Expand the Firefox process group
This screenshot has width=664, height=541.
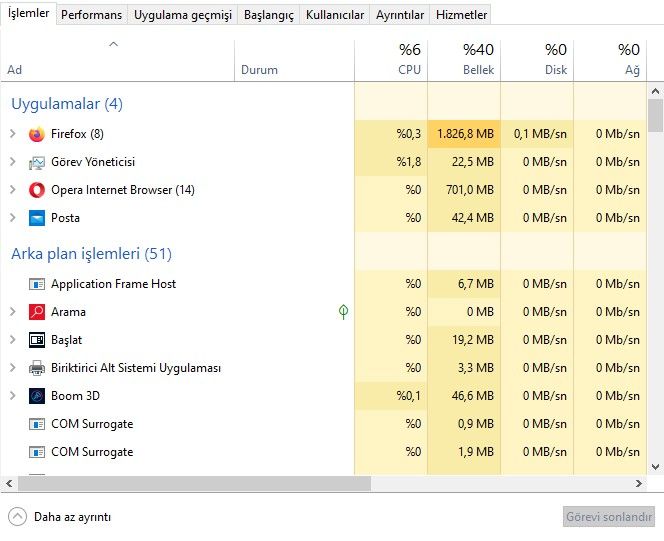pyautogui.click(x=12, y=134)
